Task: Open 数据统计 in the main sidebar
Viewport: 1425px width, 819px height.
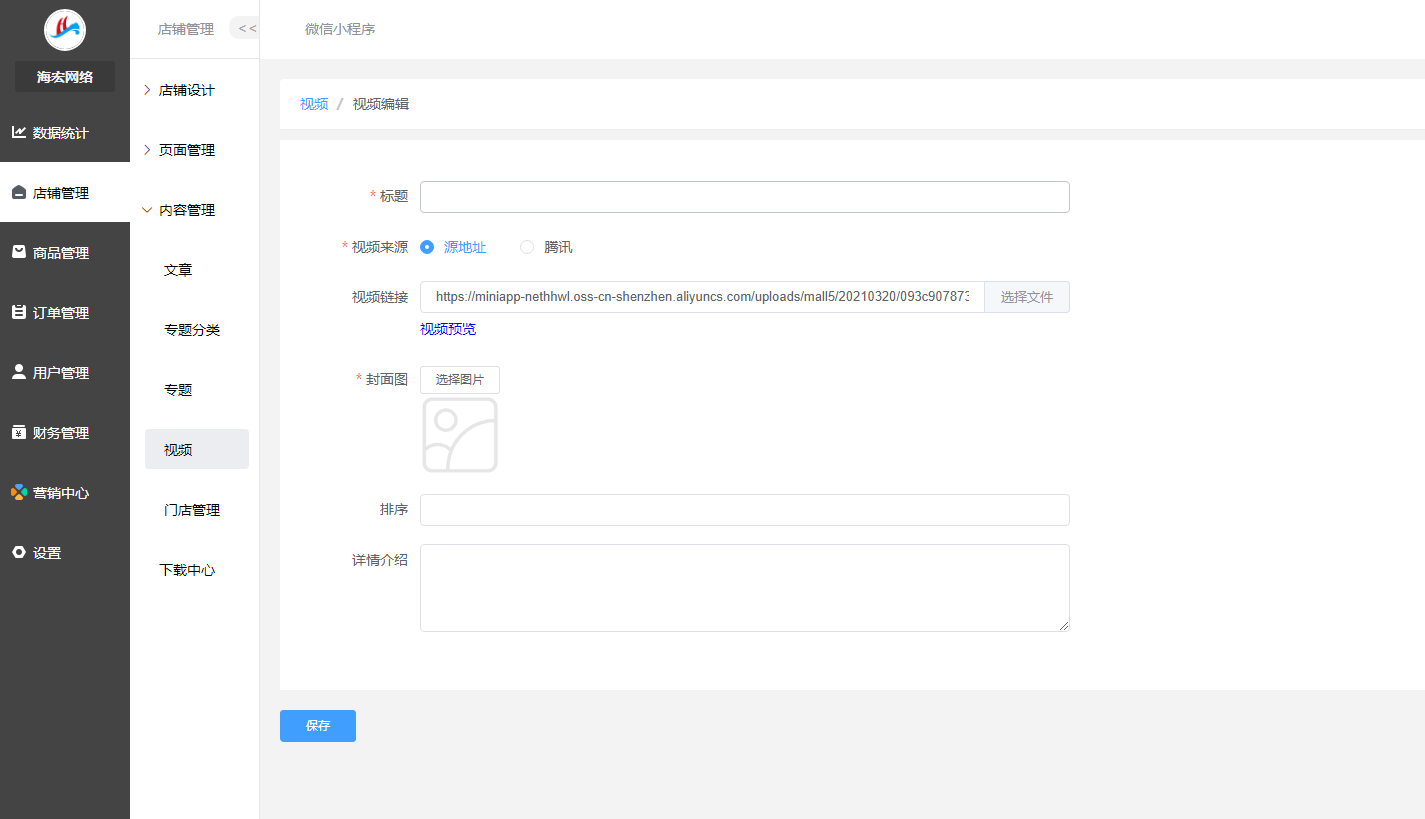Action: pos(65,132)
